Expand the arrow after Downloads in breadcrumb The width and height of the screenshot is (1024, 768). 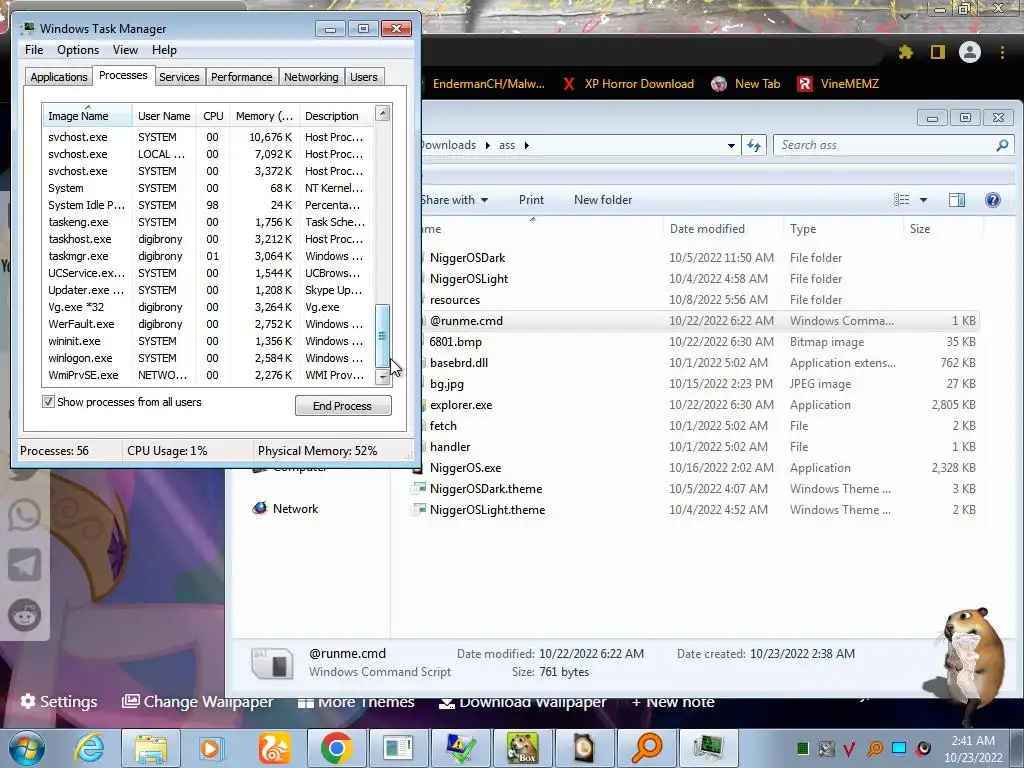click(487, 145)
